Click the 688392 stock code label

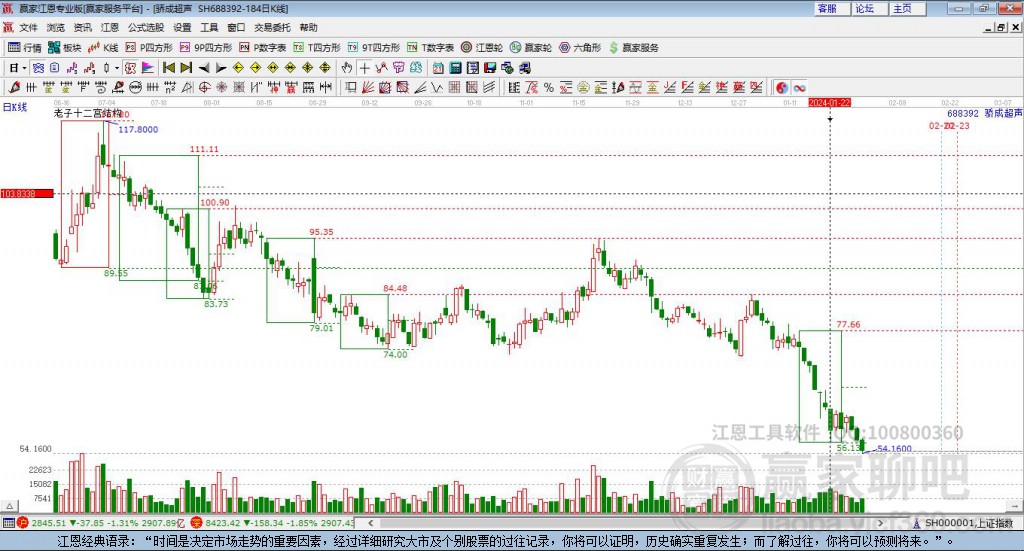(963, 114)
